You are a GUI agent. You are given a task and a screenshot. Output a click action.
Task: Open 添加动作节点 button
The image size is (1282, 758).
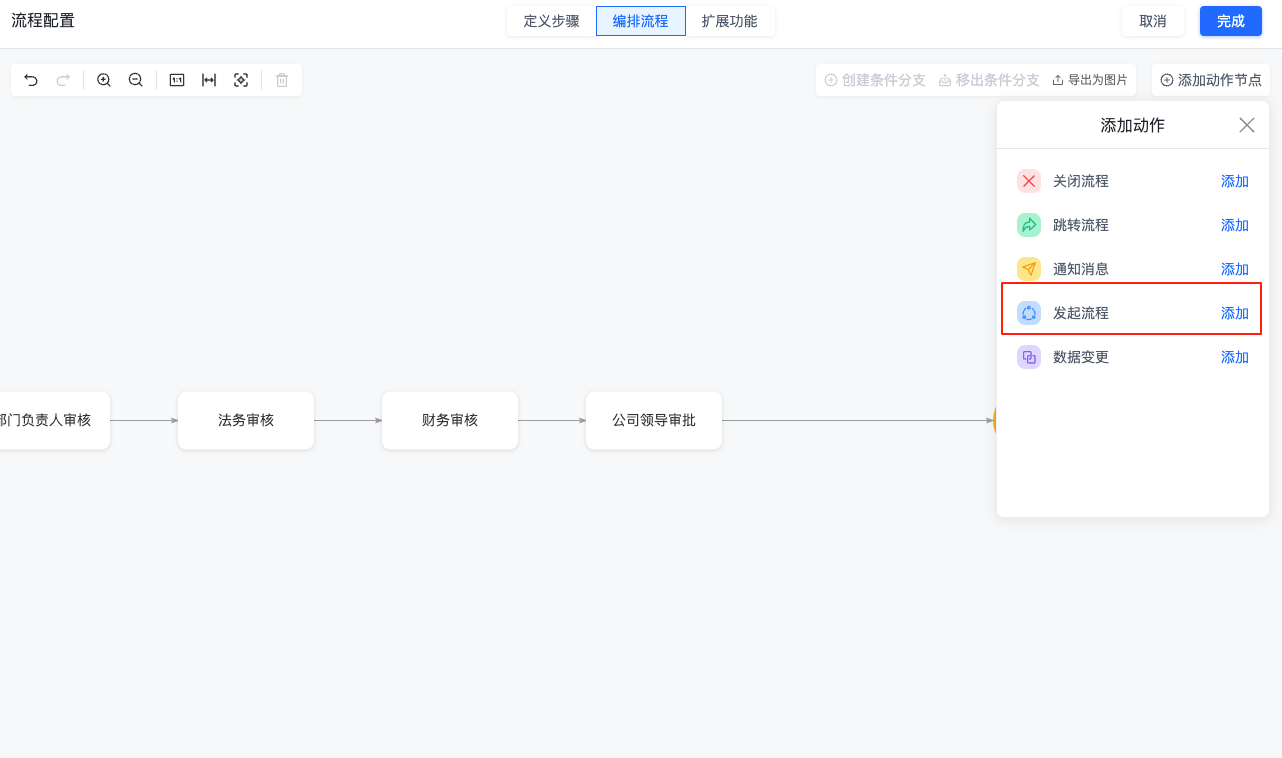click(x=1211, y=80)
